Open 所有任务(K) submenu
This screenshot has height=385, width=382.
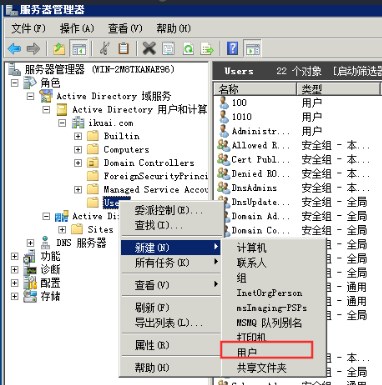(171, 263)
